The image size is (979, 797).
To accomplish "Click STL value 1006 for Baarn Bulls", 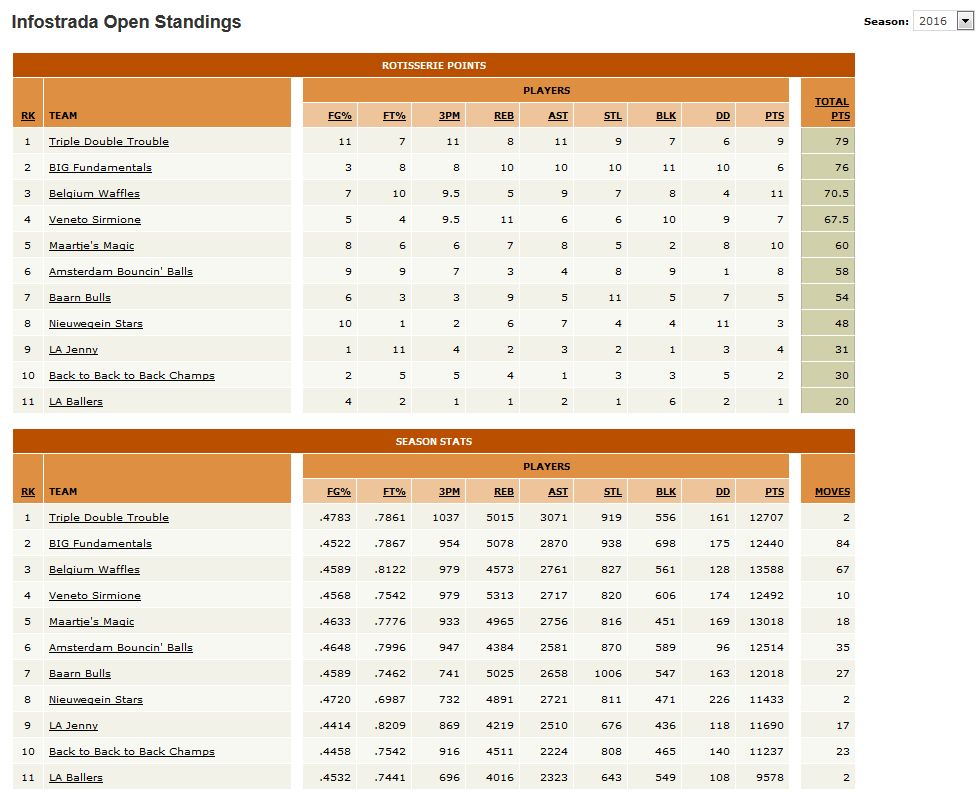I will pyautogui.click(x=608, y=673).
